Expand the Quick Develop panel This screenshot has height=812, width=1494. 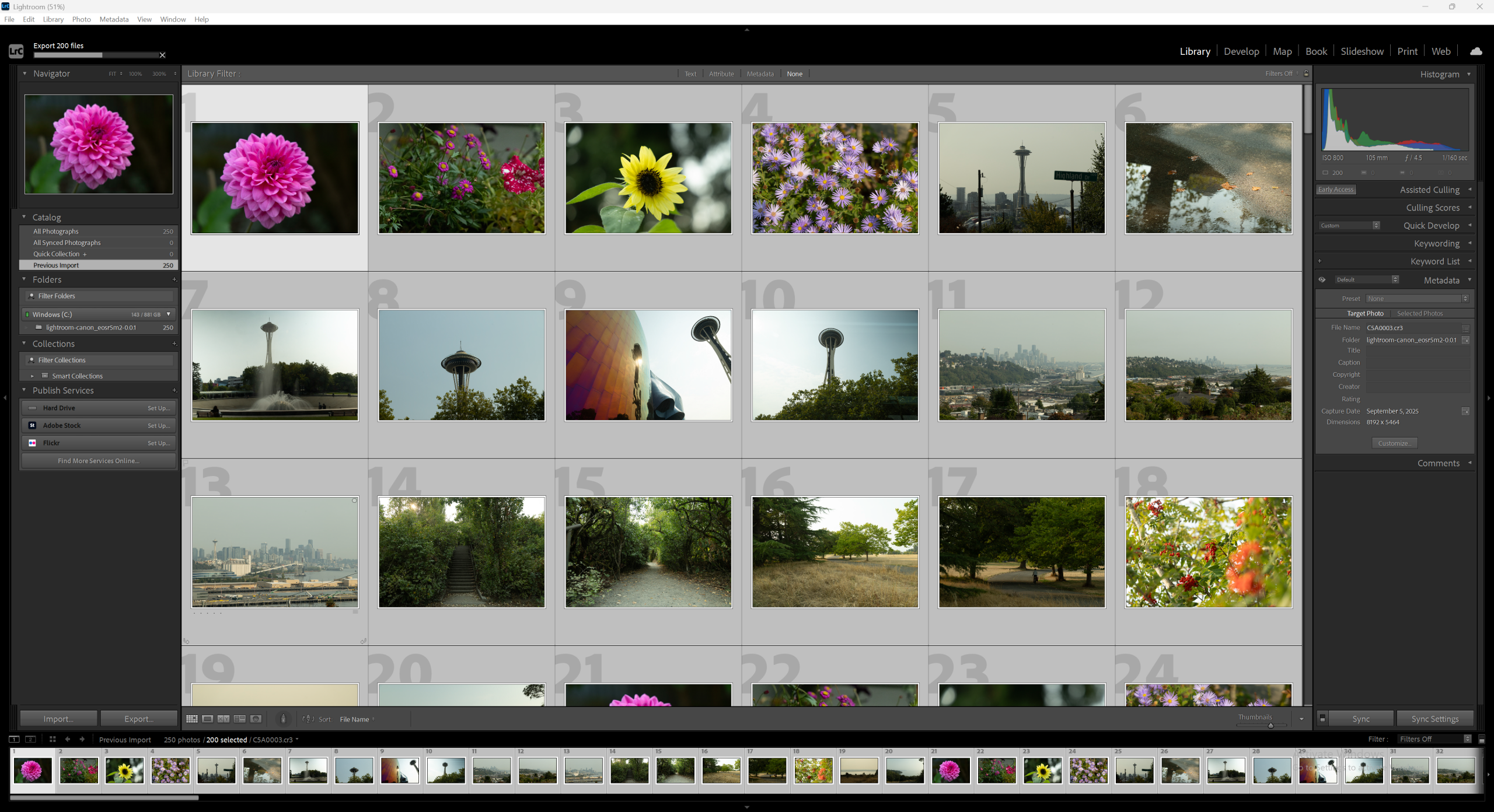coord(1431,226)
